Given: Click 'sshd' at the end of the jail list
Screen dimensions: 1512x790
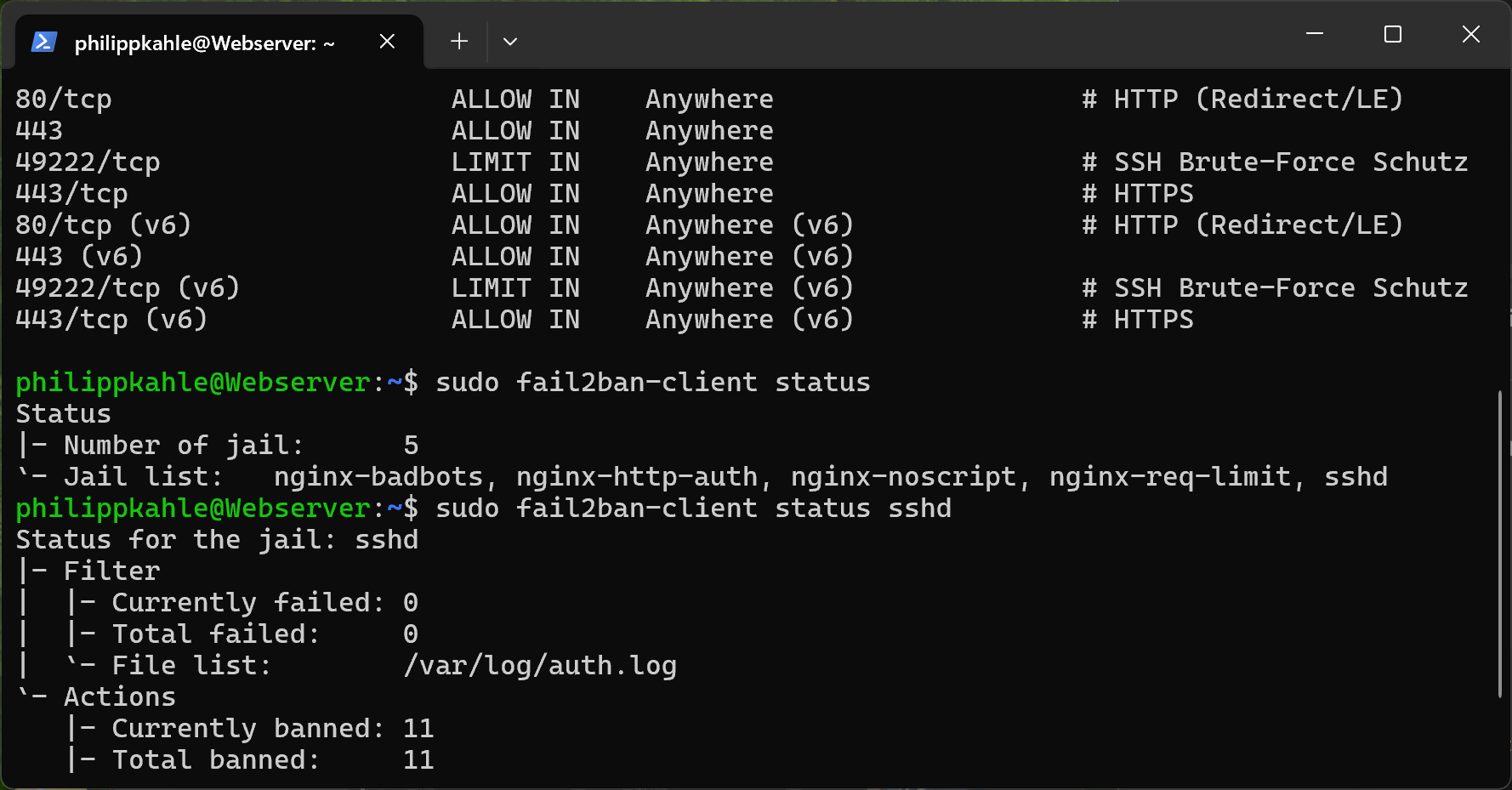Looking at the screenshot, I should point(1356,477).
